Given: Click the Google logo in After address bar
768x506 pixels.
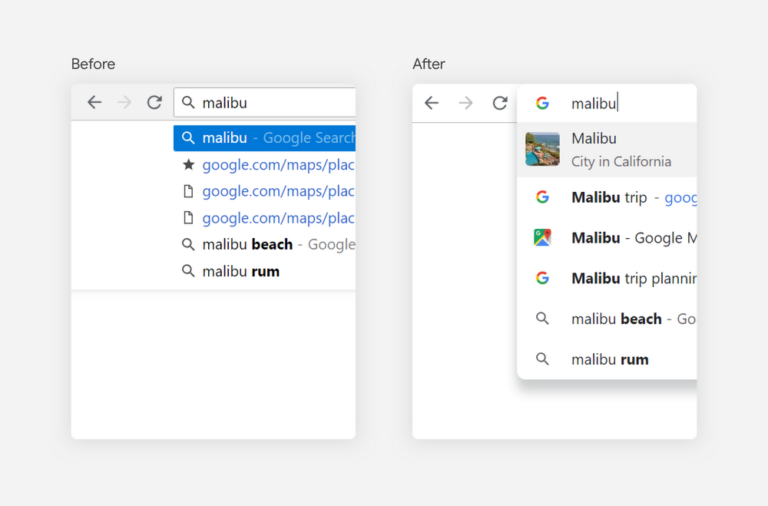Looking at the screenshot, I should [x=542, y=103].
